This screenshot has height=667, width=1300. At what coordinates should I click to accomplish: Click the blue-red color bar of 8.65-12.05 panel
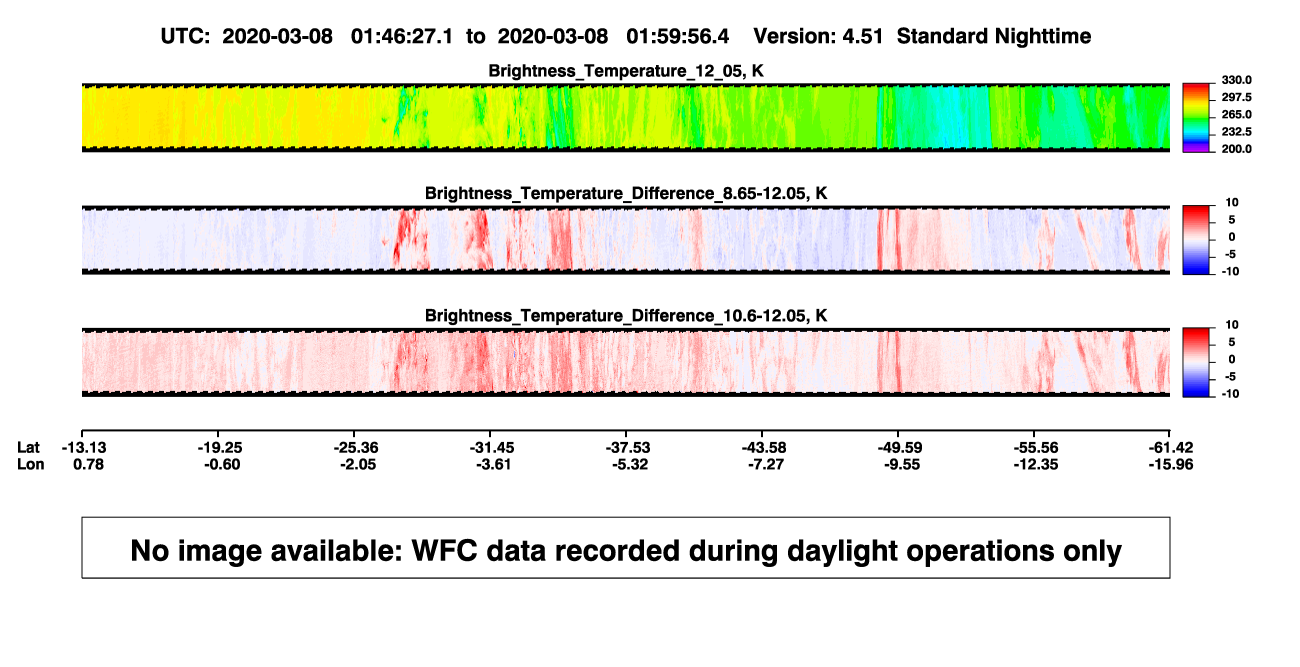[x=1197, y=240]
